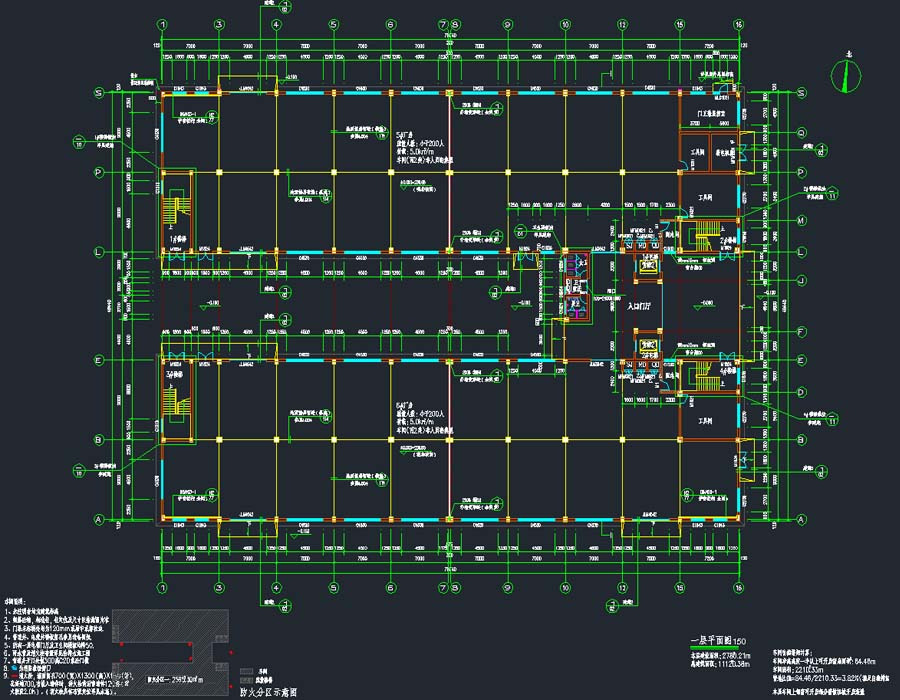The image size is (900, 700).
Task: Choose the right-side axis bubble J
Action: tap(801, 281)
